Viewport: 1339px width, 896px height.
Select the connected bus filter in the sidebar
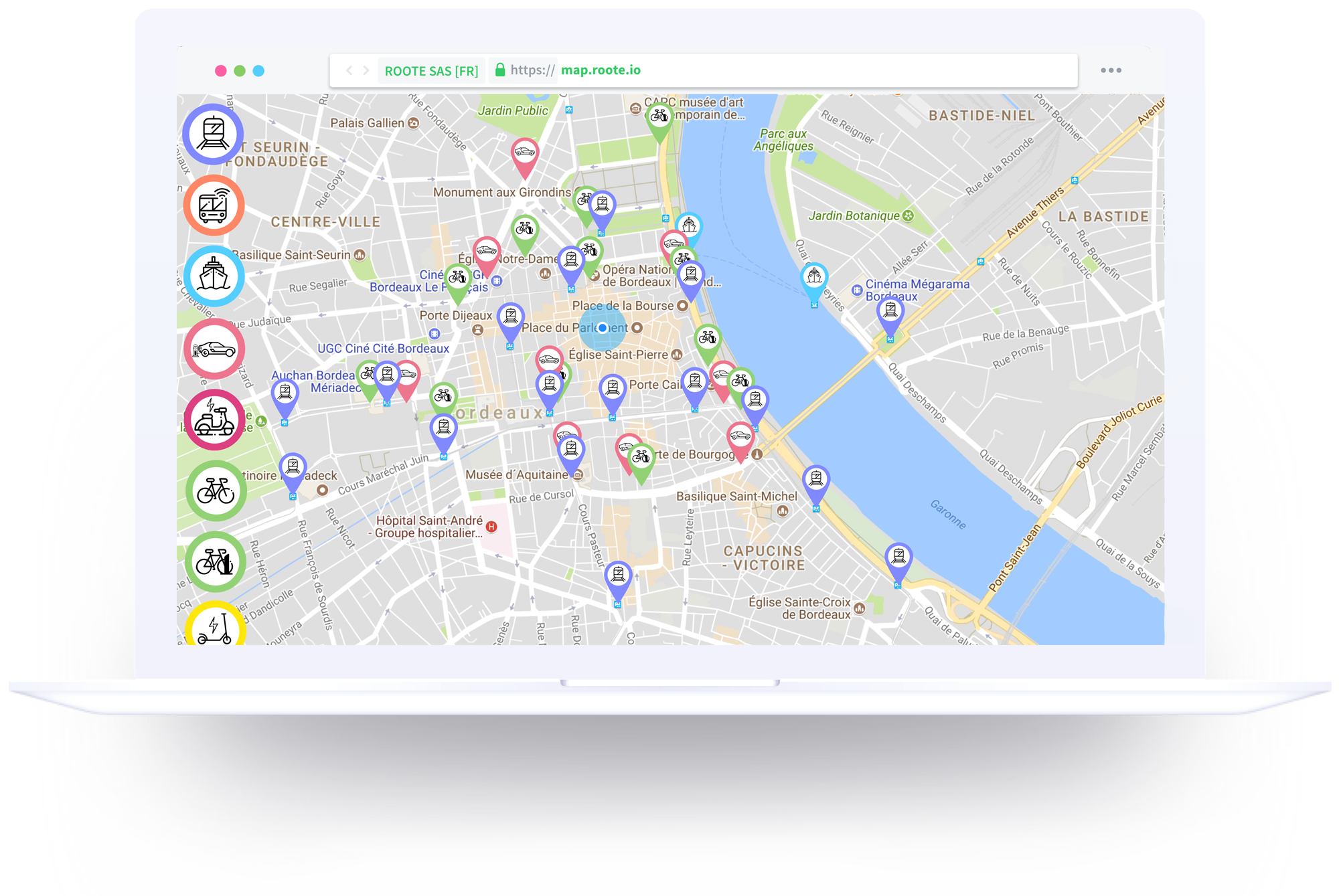(x=214, y=205)
